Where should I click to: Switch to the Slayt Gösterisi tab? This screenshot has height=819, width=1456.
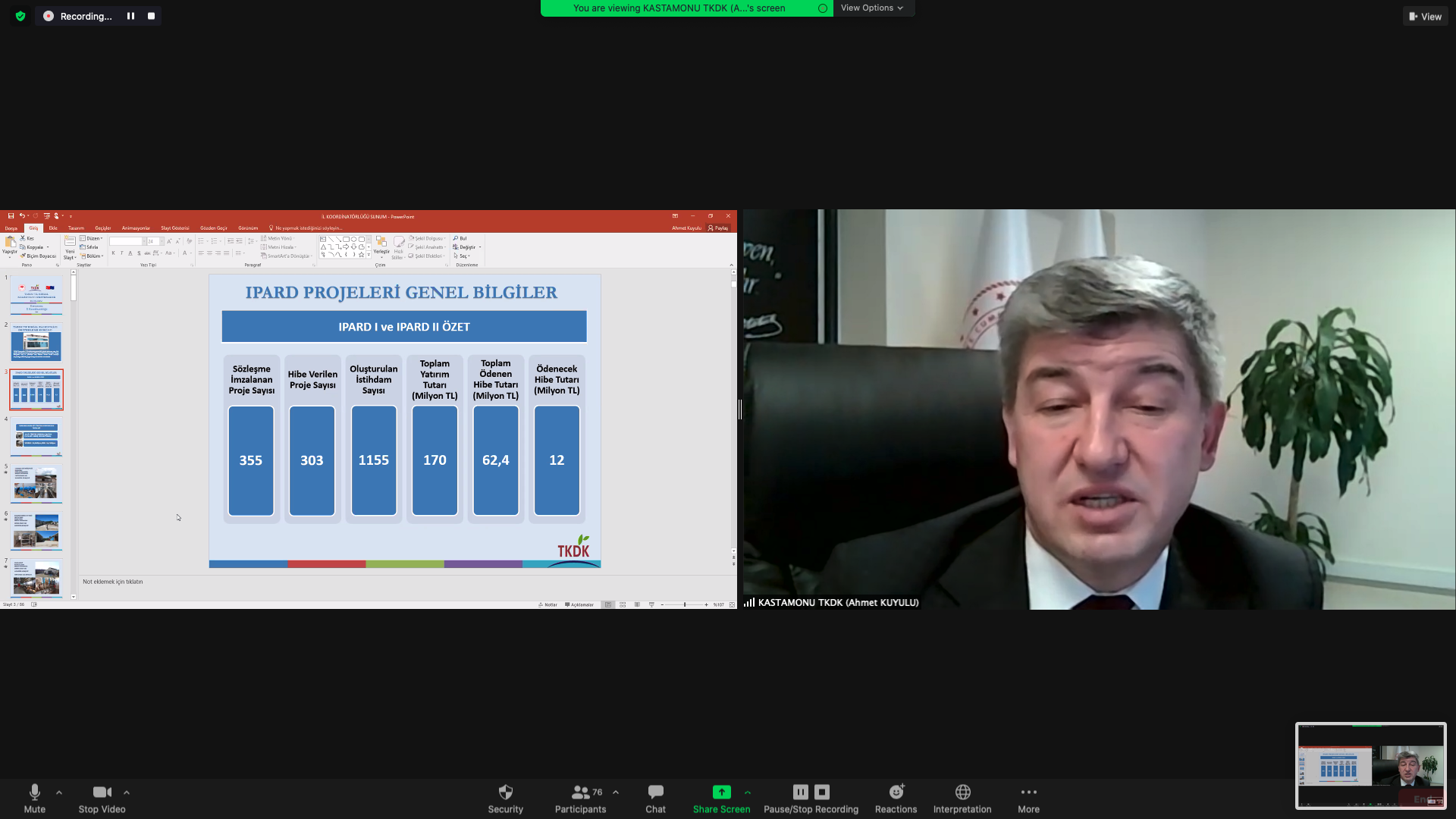[x=175, y=227]
